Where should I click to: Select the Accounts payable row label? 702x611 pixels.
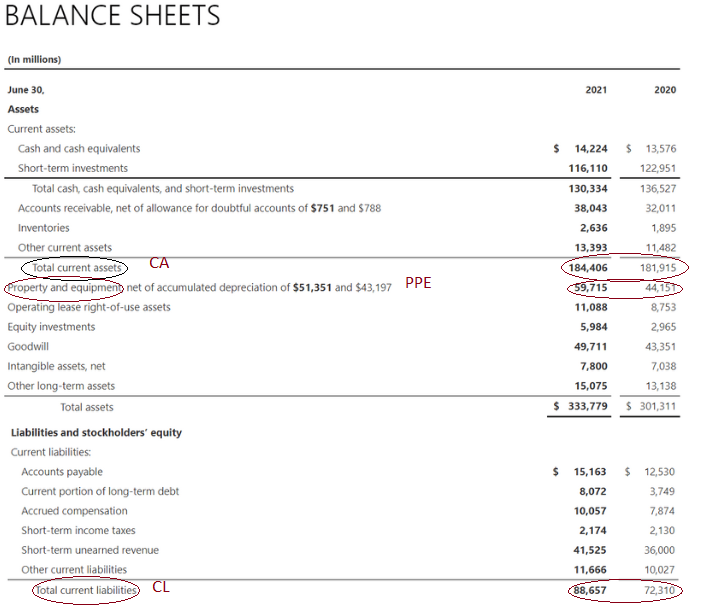(62, 472)
